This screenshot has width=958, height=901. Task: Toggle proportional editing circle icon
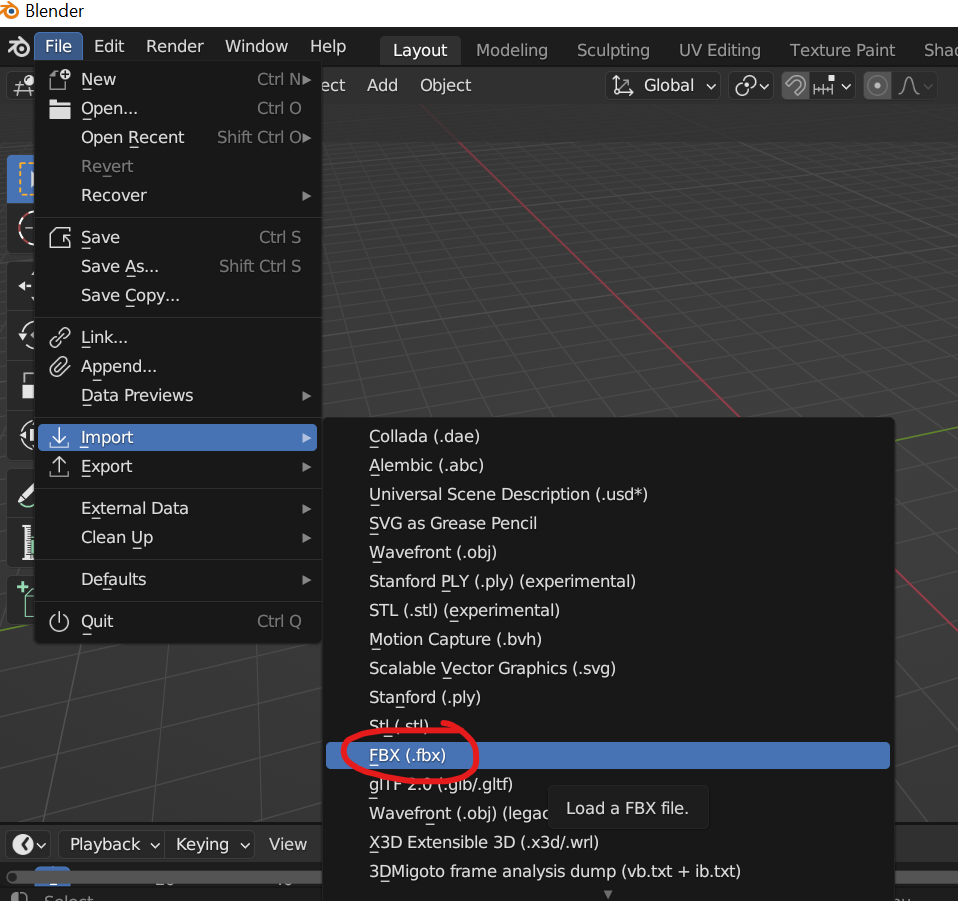click(877, 86)
